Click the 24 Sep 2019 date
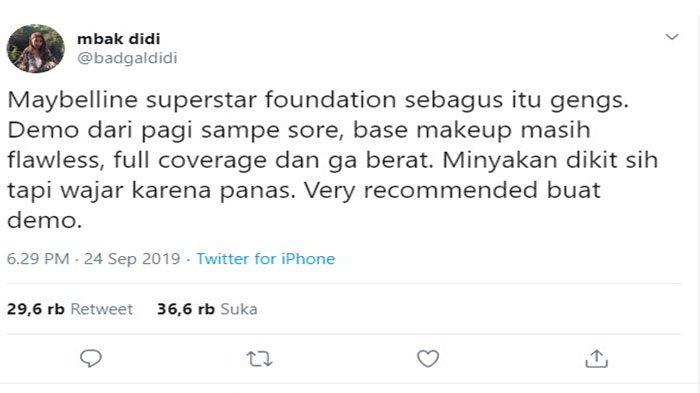Image resolution: width=700 pixels, height=393 pixels. pyautogui.click(x=132, y=259)
